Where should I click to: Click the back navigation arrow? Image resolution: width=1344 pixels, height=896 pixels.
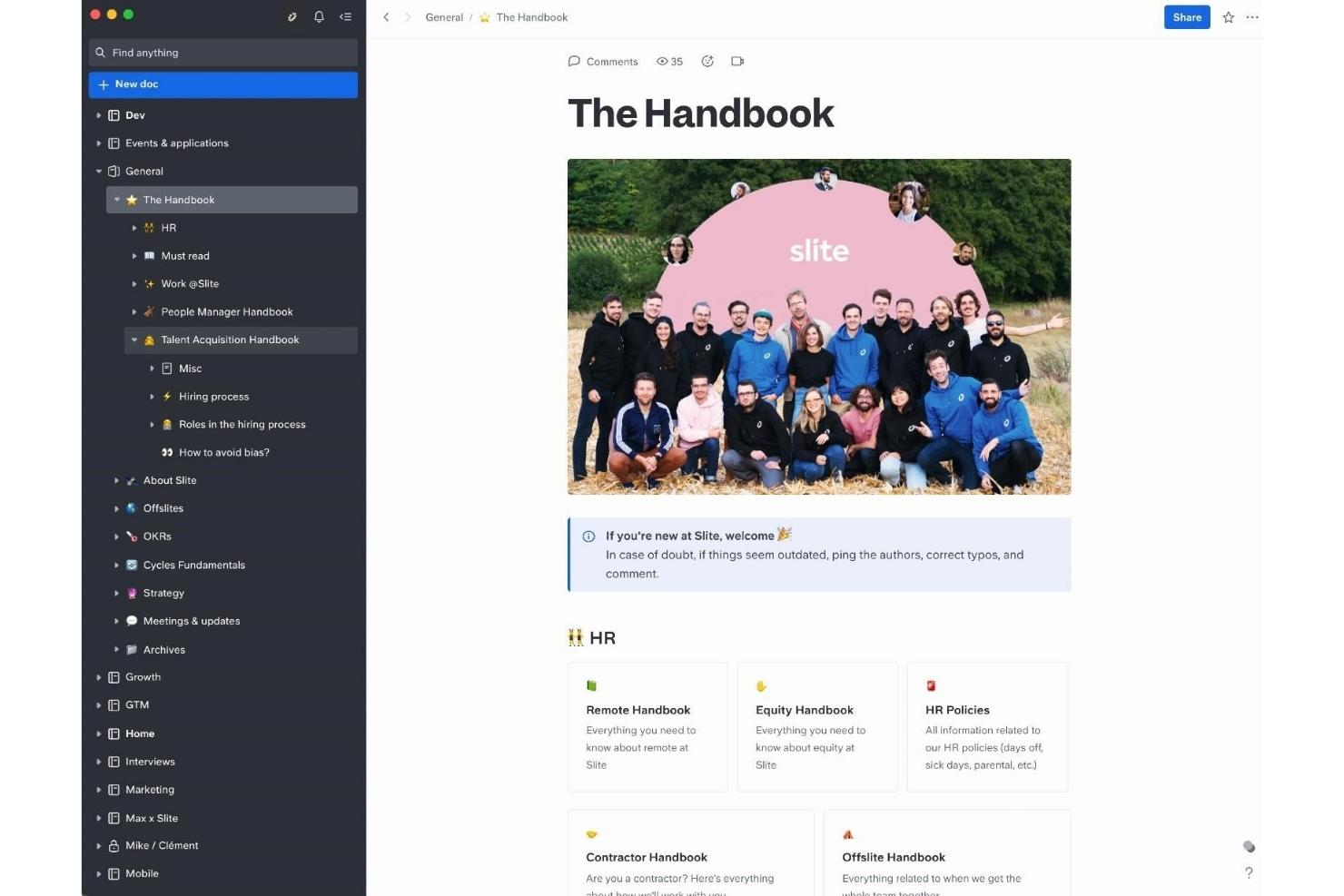point(386,16)
